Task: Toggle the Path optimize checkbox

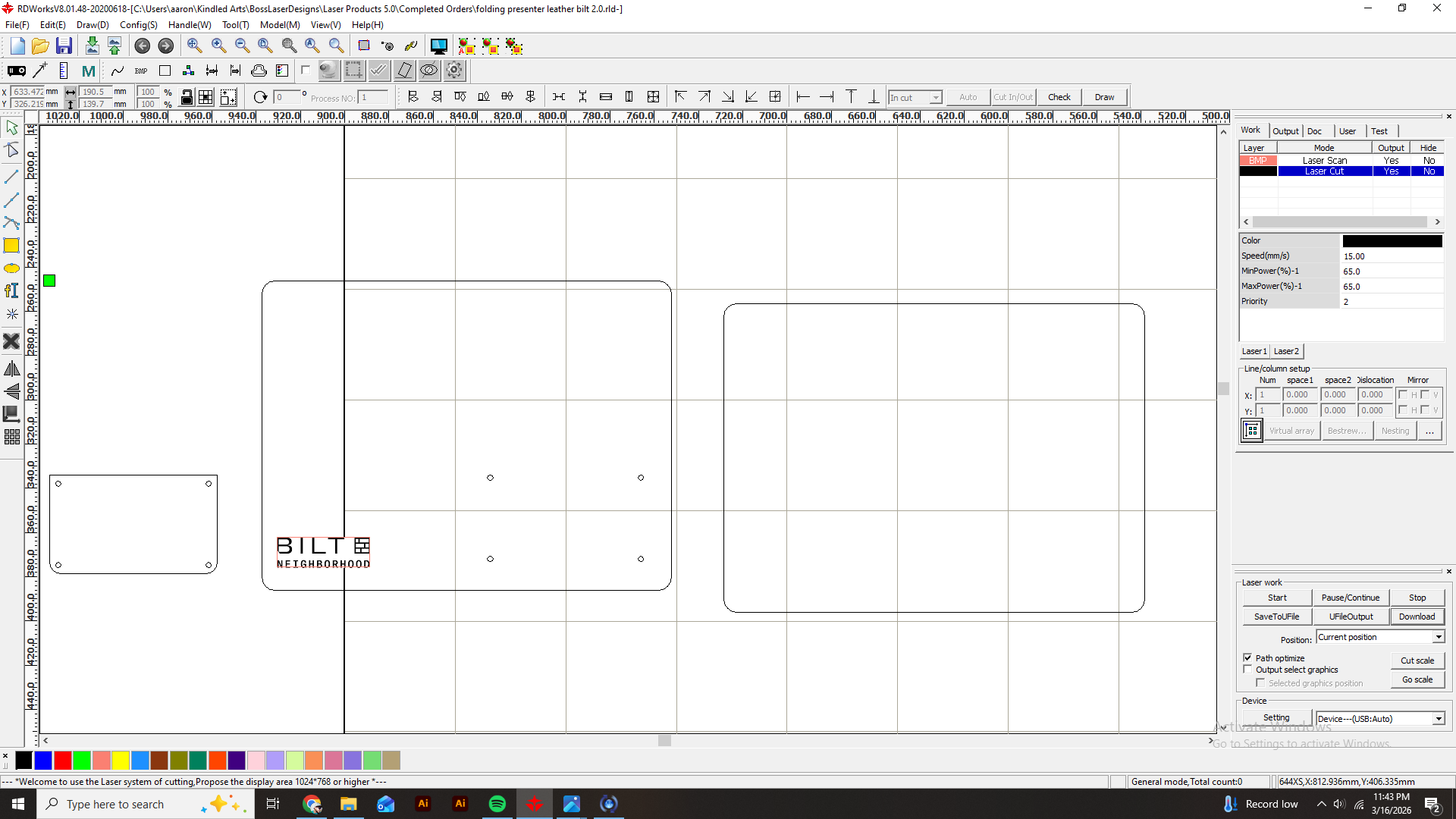Action: coord(1247,657)
